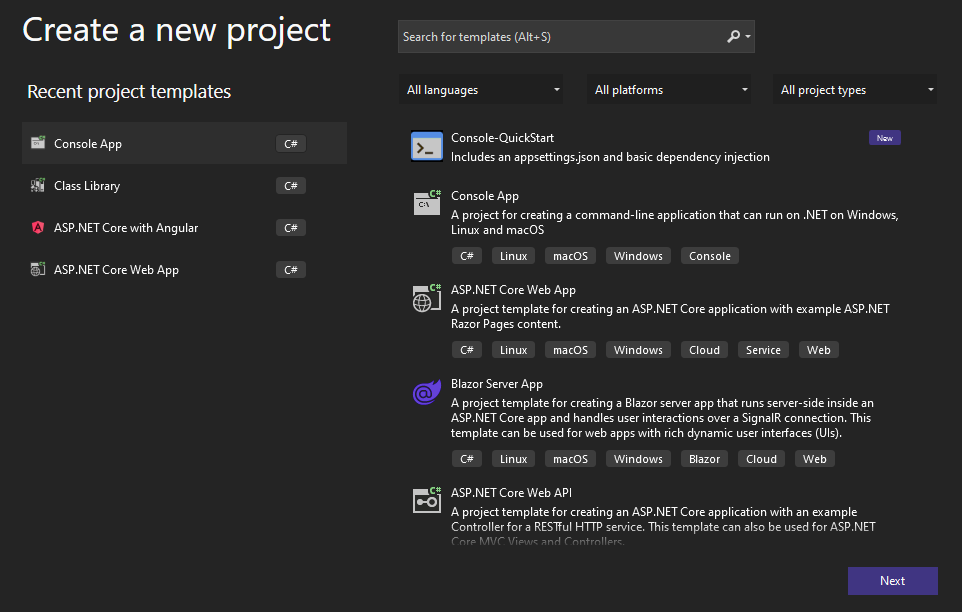Click the Console-QuickStart terminal icon

pos(427,147)
